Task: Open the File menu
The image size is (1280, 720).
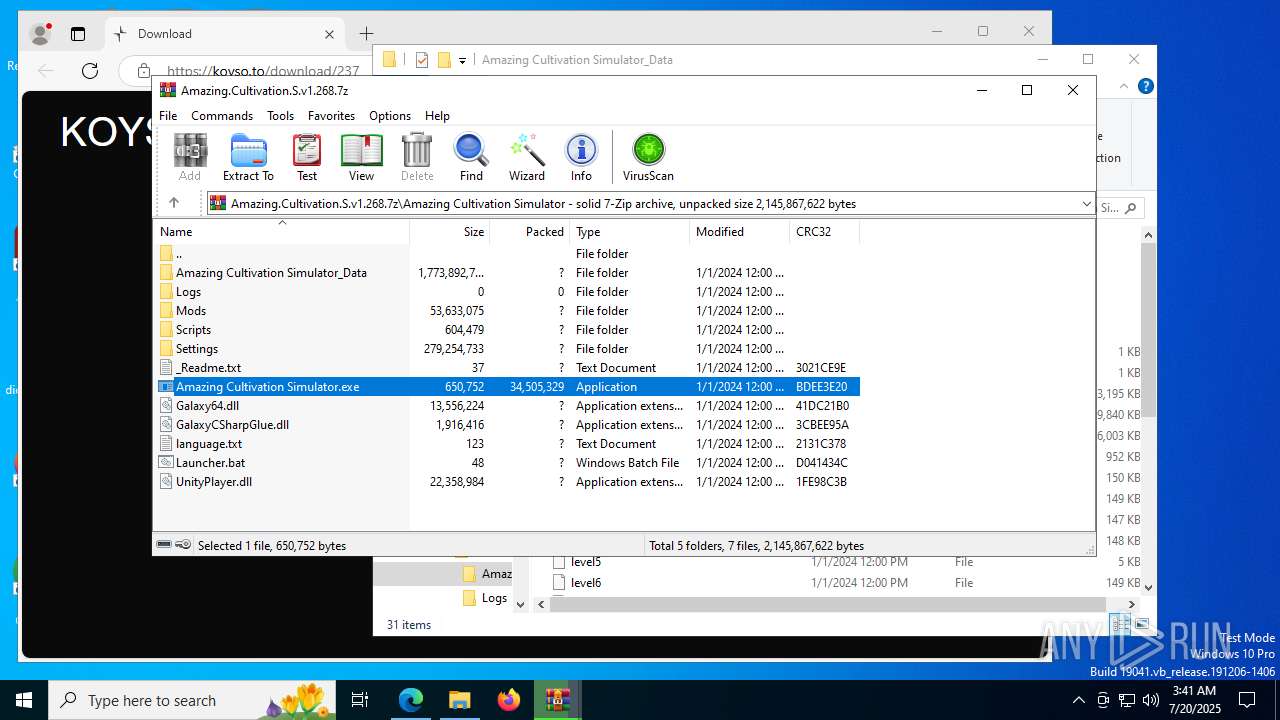Action: coord(168,116)
